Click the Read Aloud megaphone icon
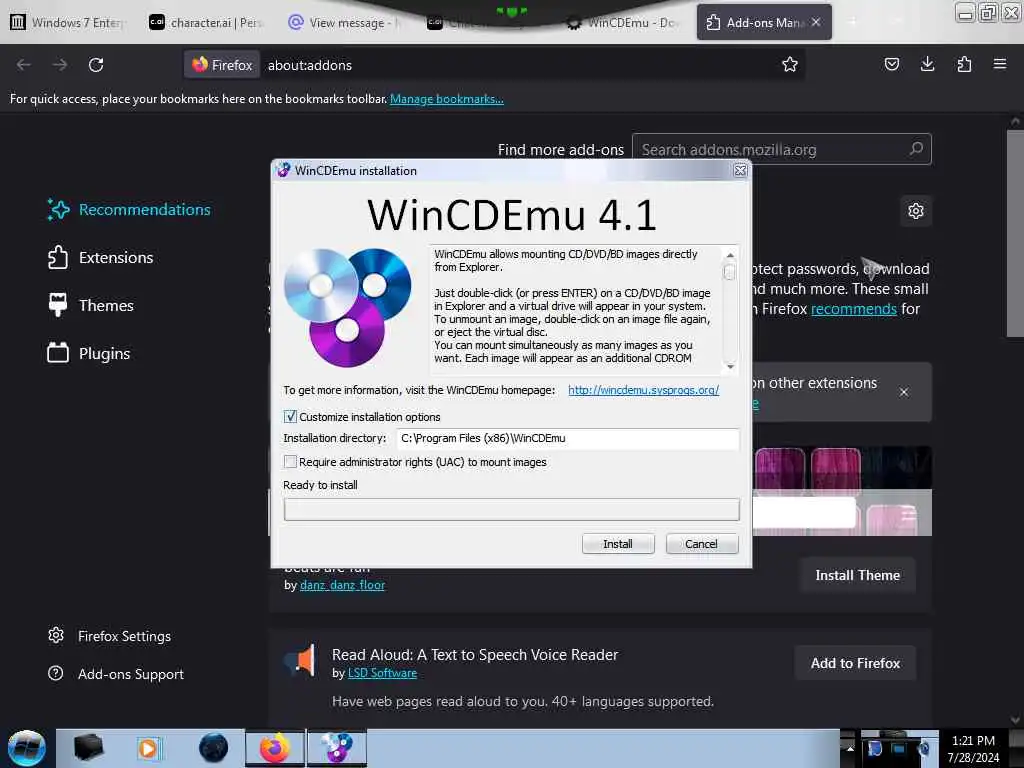The image size is (1024, 768). (300, 660)
